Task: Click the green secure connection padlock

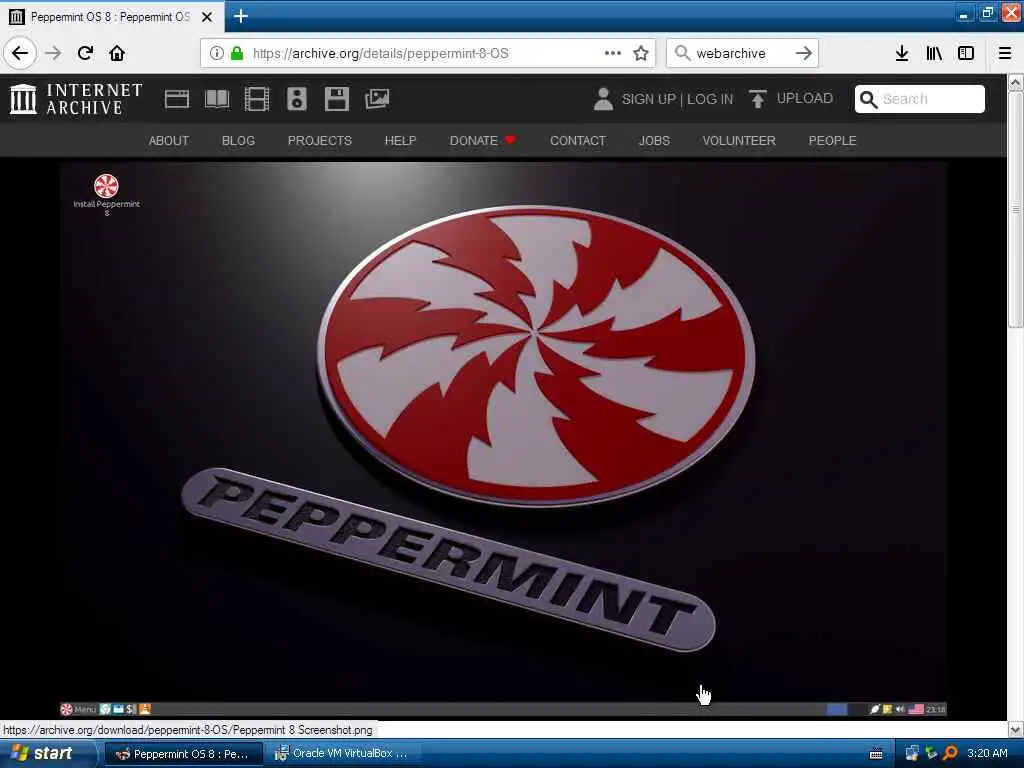Action: (x=237, y=53)
